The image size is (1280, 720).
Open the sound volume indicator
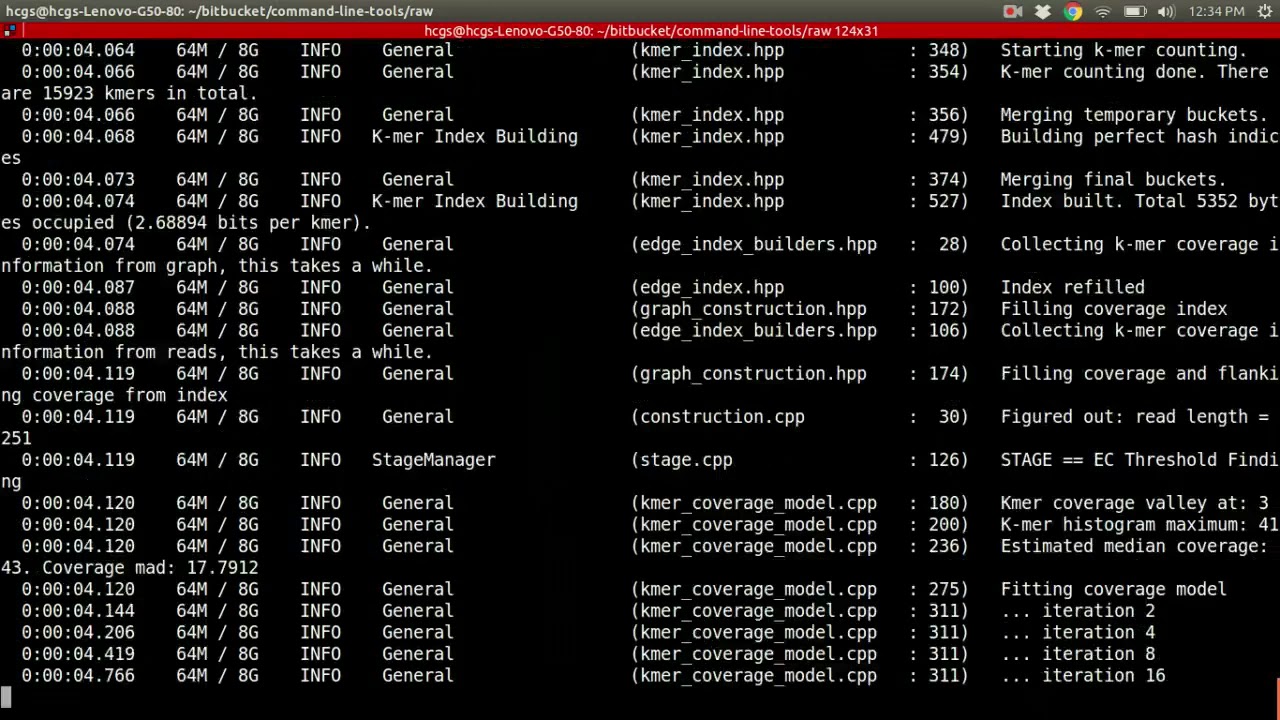1166,11
